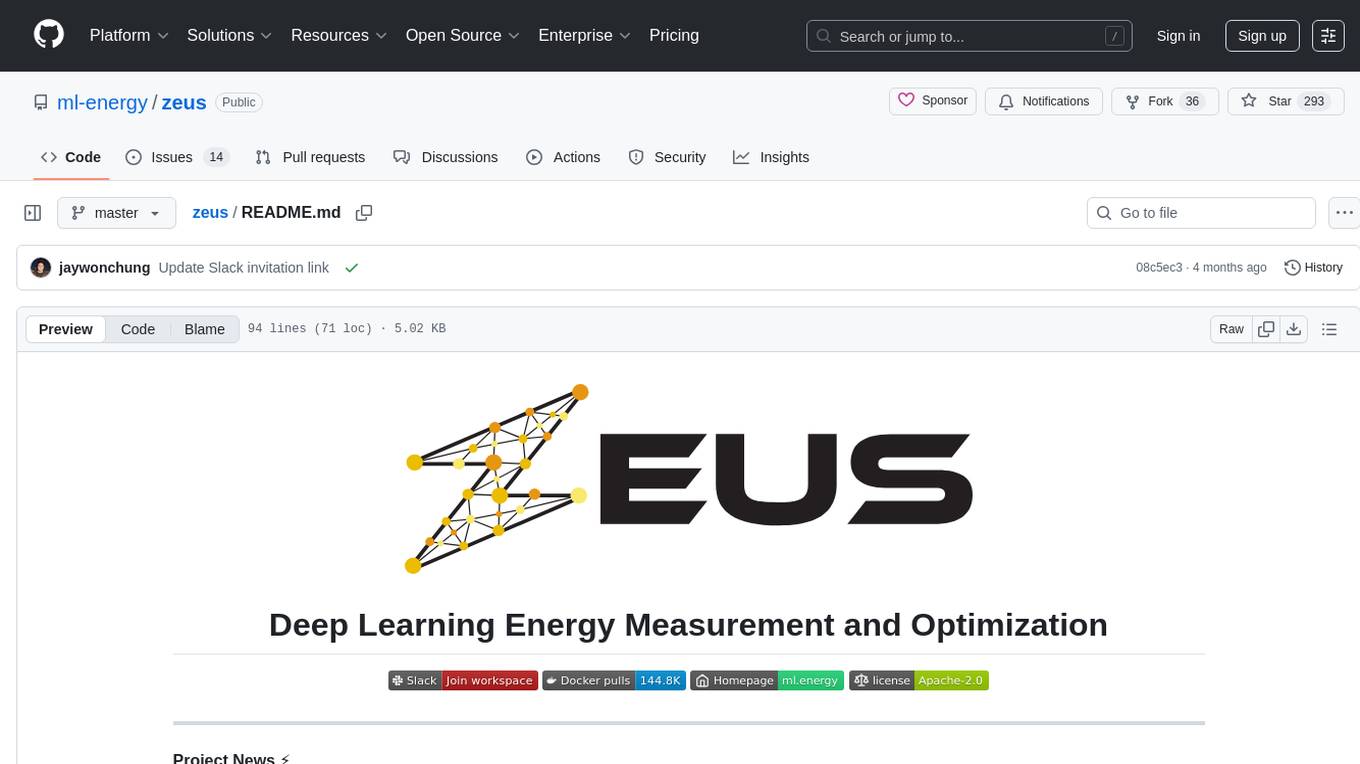Click the GitHub logo icon
Viewport: 1360px width, 764px height.
49,35
